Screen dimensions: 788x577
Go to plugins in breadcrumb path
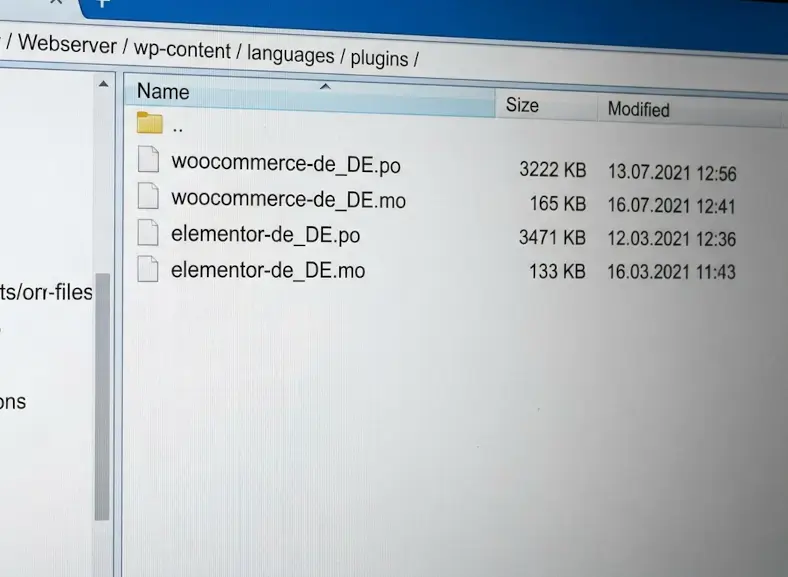pyautogui.click(x=379, y=59)
